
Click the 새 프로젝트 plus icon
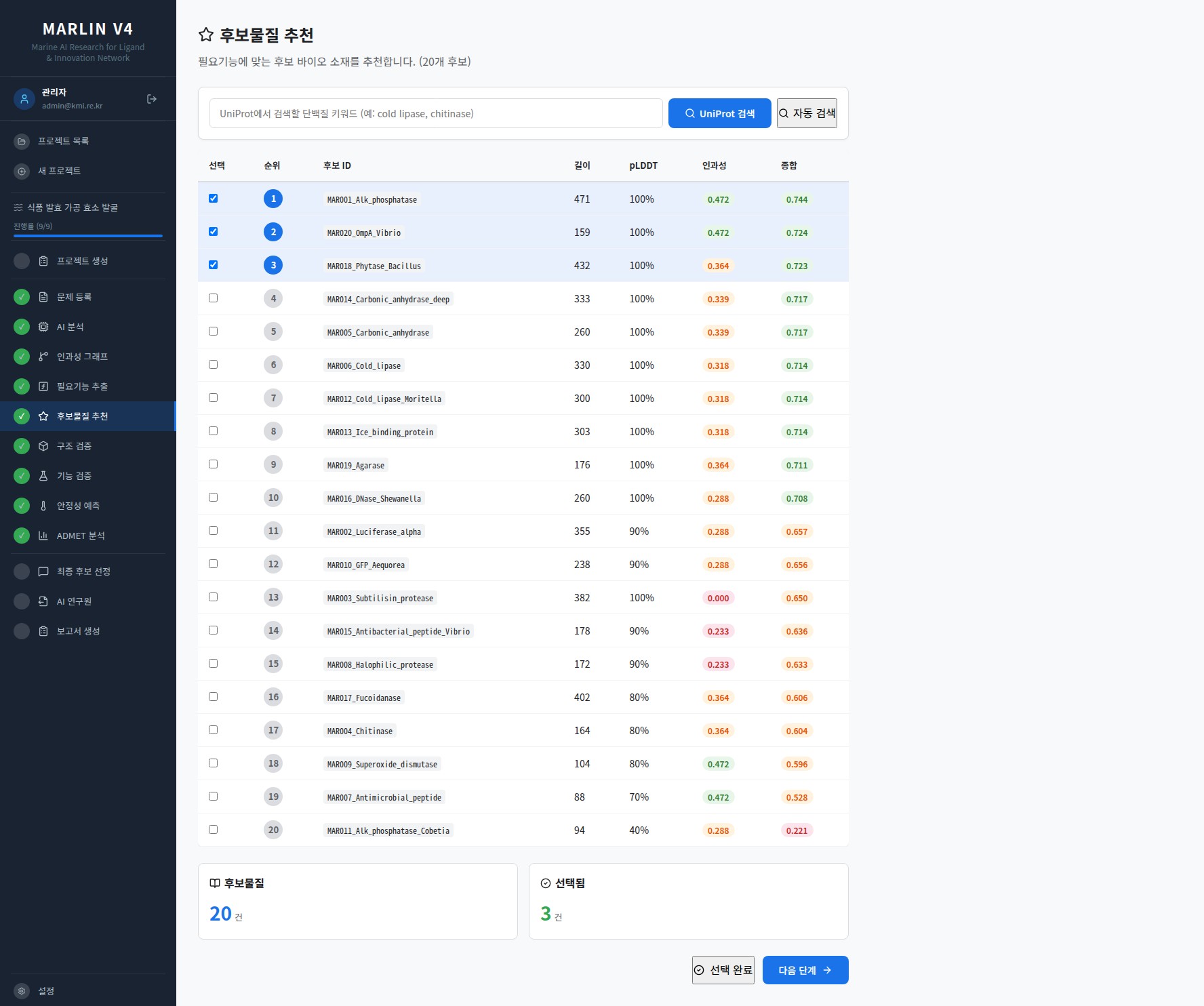pyautogui.click(x=22, y=171)
